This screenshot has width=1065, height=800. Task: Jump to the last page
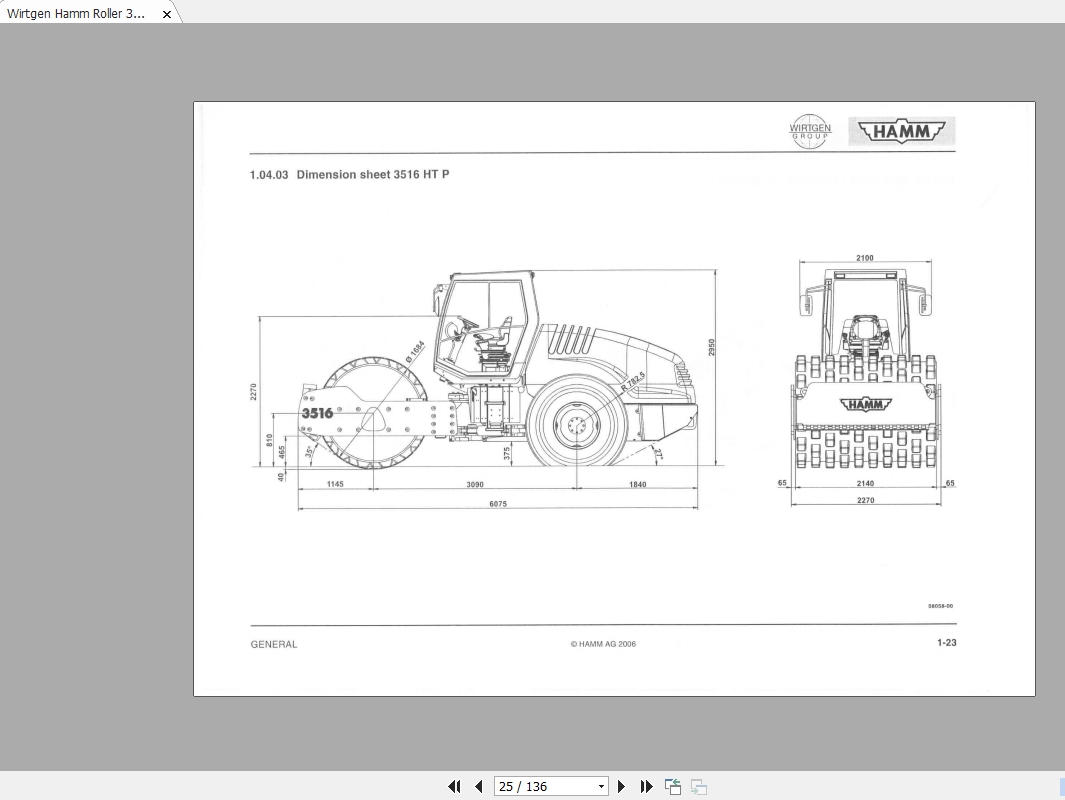click(x=646, y=786)
